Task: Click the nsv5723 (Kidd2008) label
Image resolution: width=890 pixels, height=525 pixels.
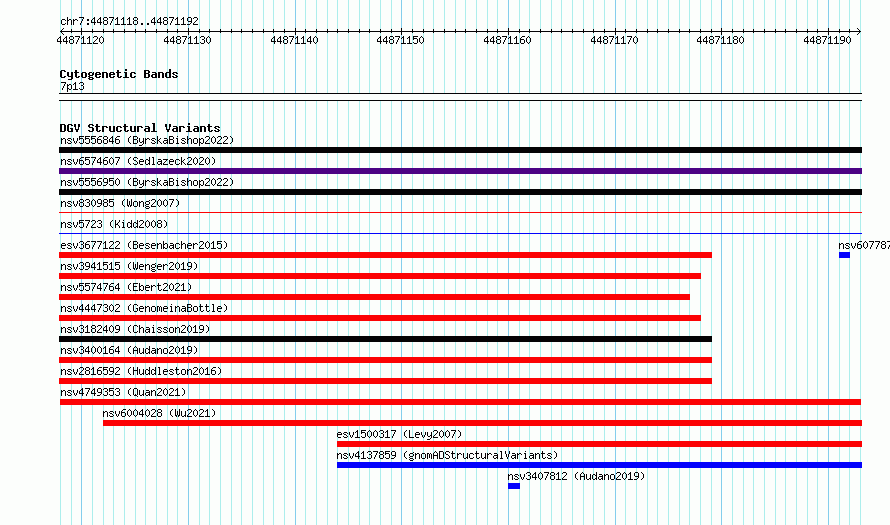Action: point(114,224)
